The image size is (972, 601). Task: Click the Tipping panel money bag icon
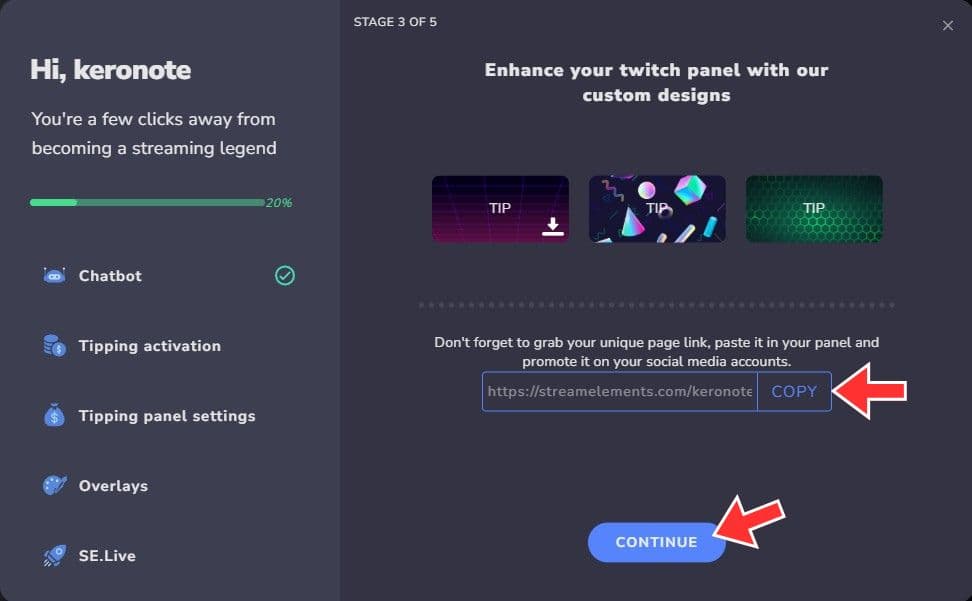click(x=54, y=415)
